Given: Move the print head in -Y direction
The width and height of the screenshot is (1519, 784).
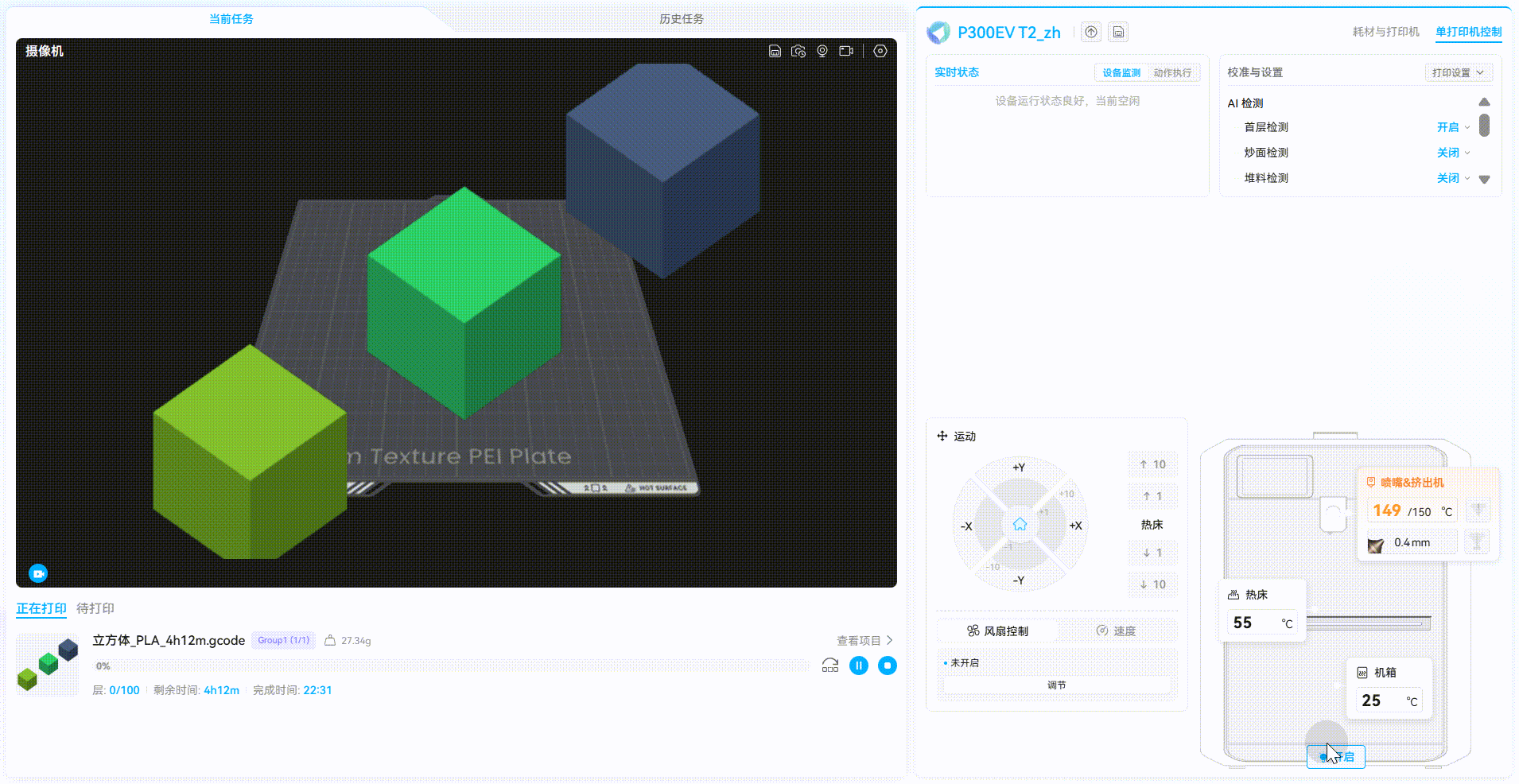Looking at the screenshot, I should click(x=1019, y=580).
